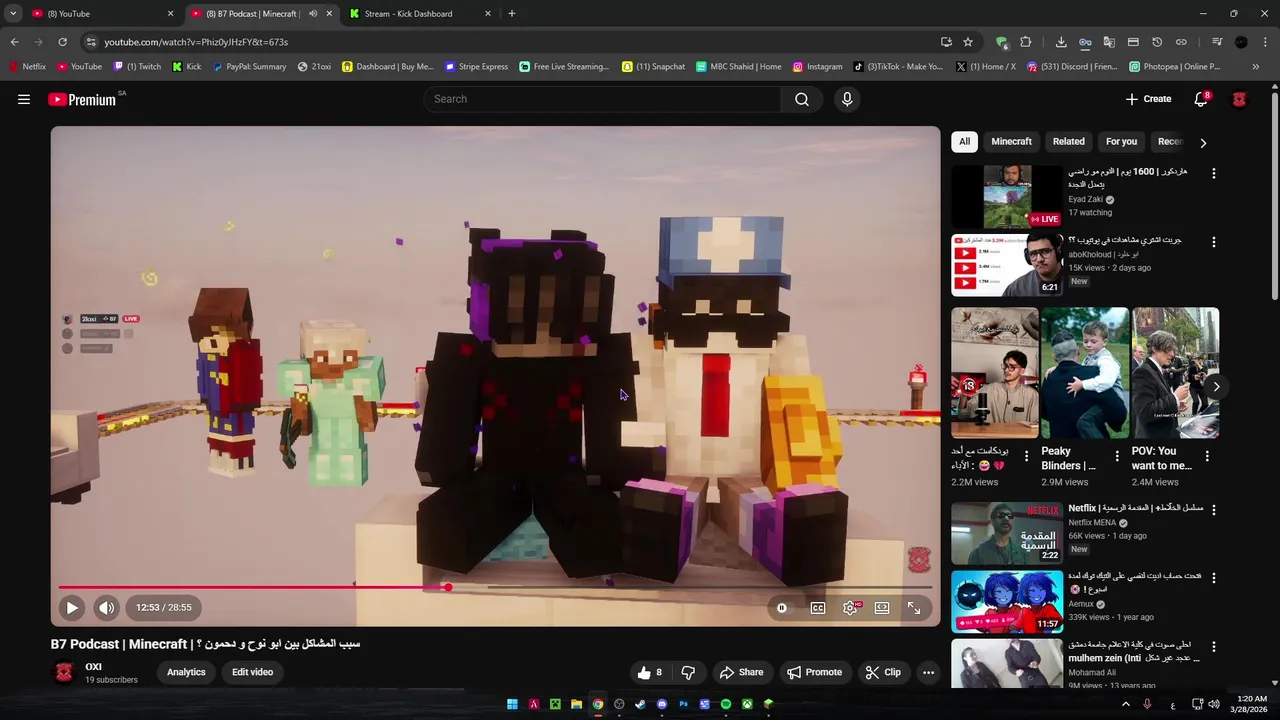1280x720 pixels.
Task: Open Analytics for this video
Action: 186,672
